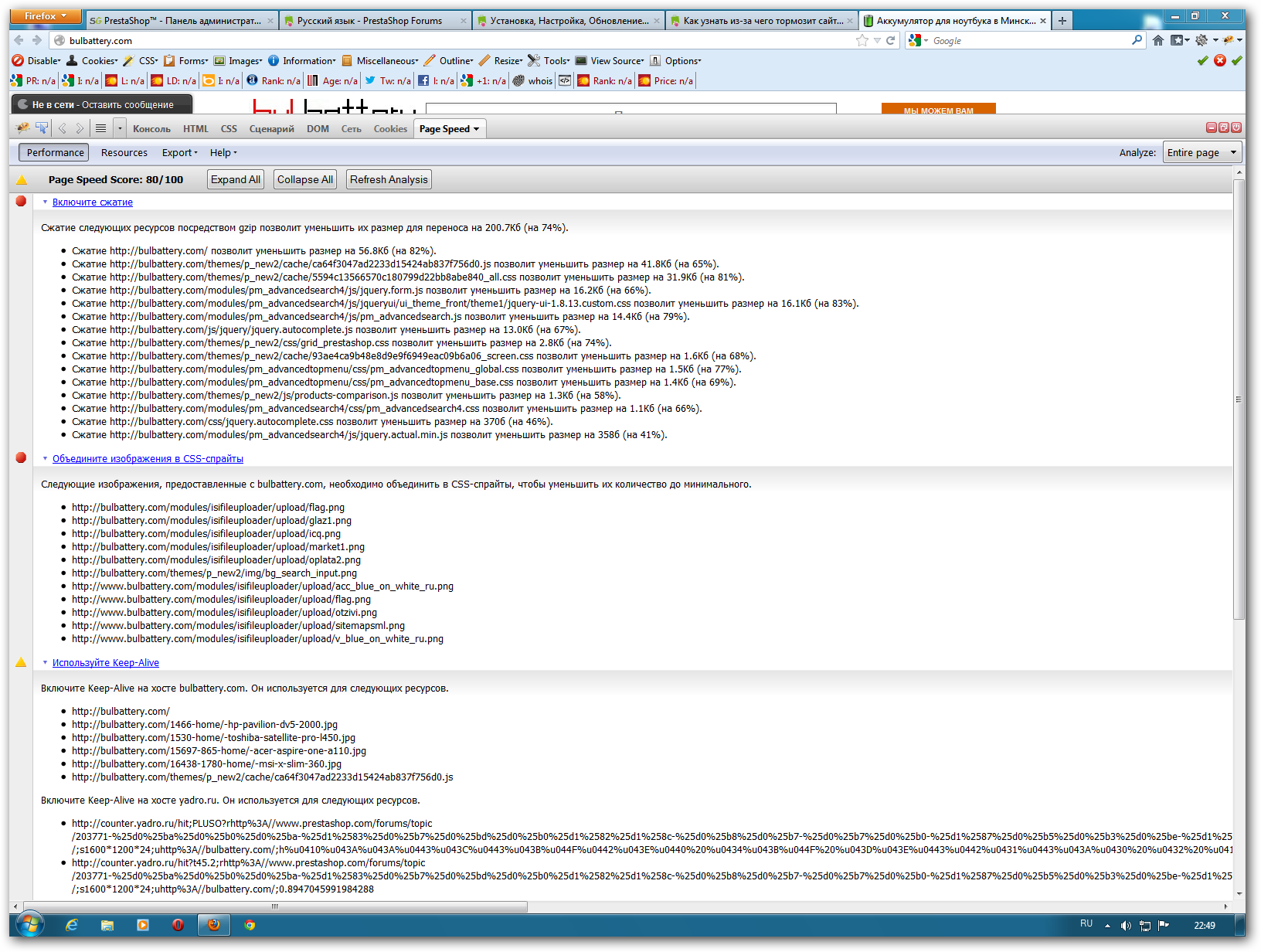Click the Expand All button
The width and height of the screenshot is (1261, 952).
[236, 179]
